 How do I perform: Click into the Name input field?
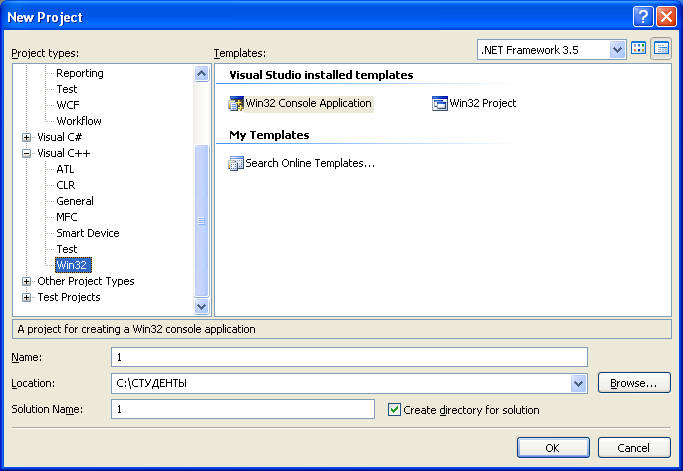click(349, 357)
